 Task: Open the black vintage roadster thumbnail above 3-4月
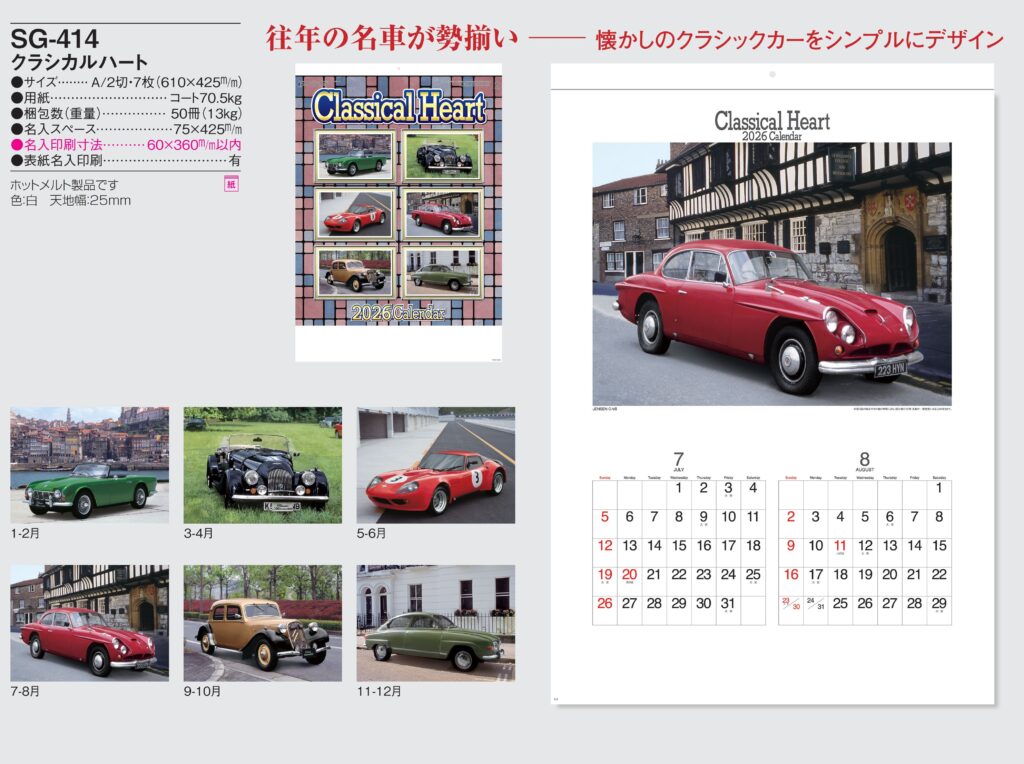coord(262,464)
